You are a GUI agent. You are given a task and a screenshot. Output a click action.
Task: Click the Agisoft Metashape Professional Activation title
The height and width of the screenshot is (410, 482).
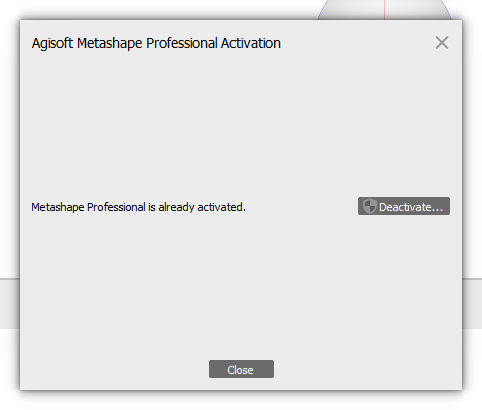[x=156, y=43]
